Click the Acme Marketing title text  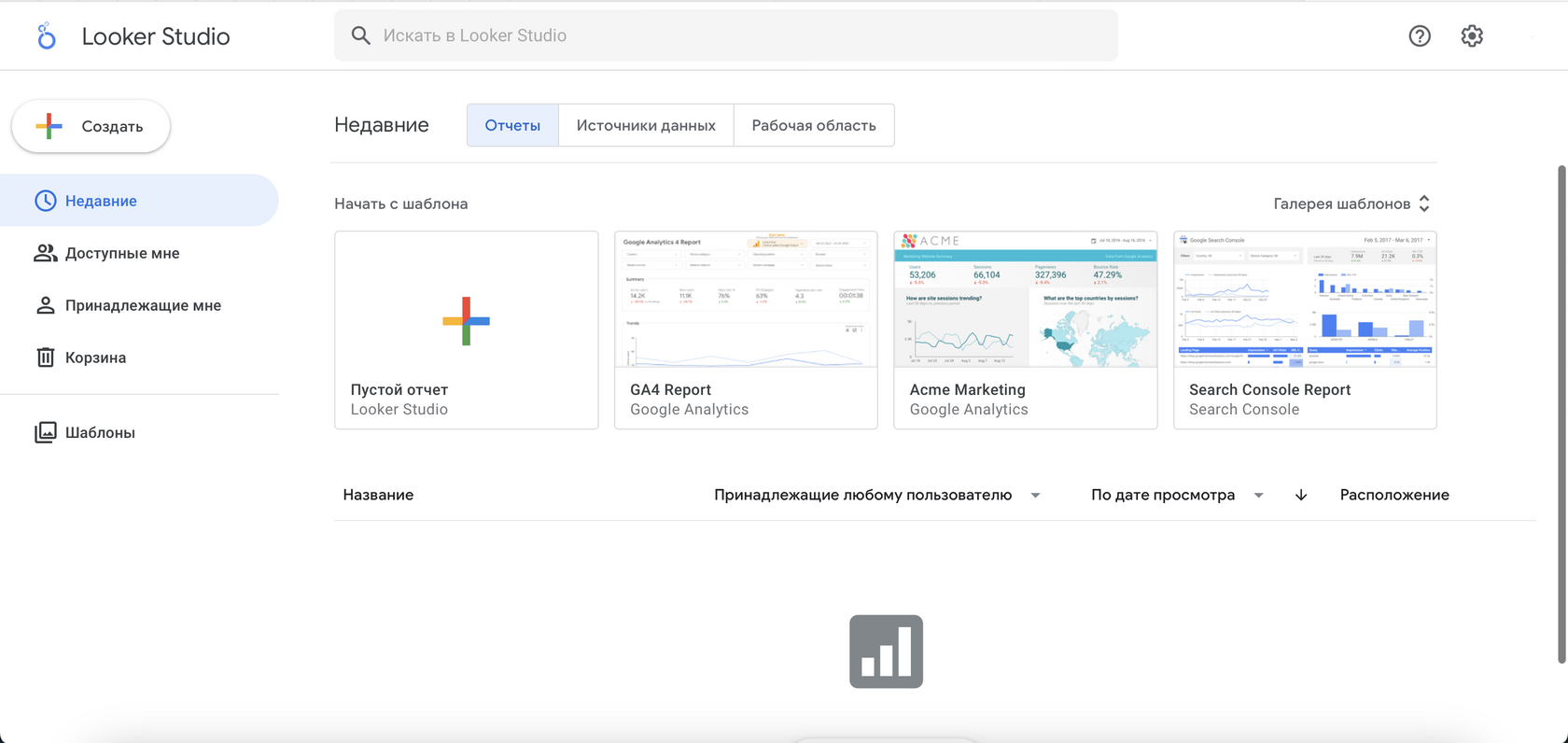pos(967,389)
